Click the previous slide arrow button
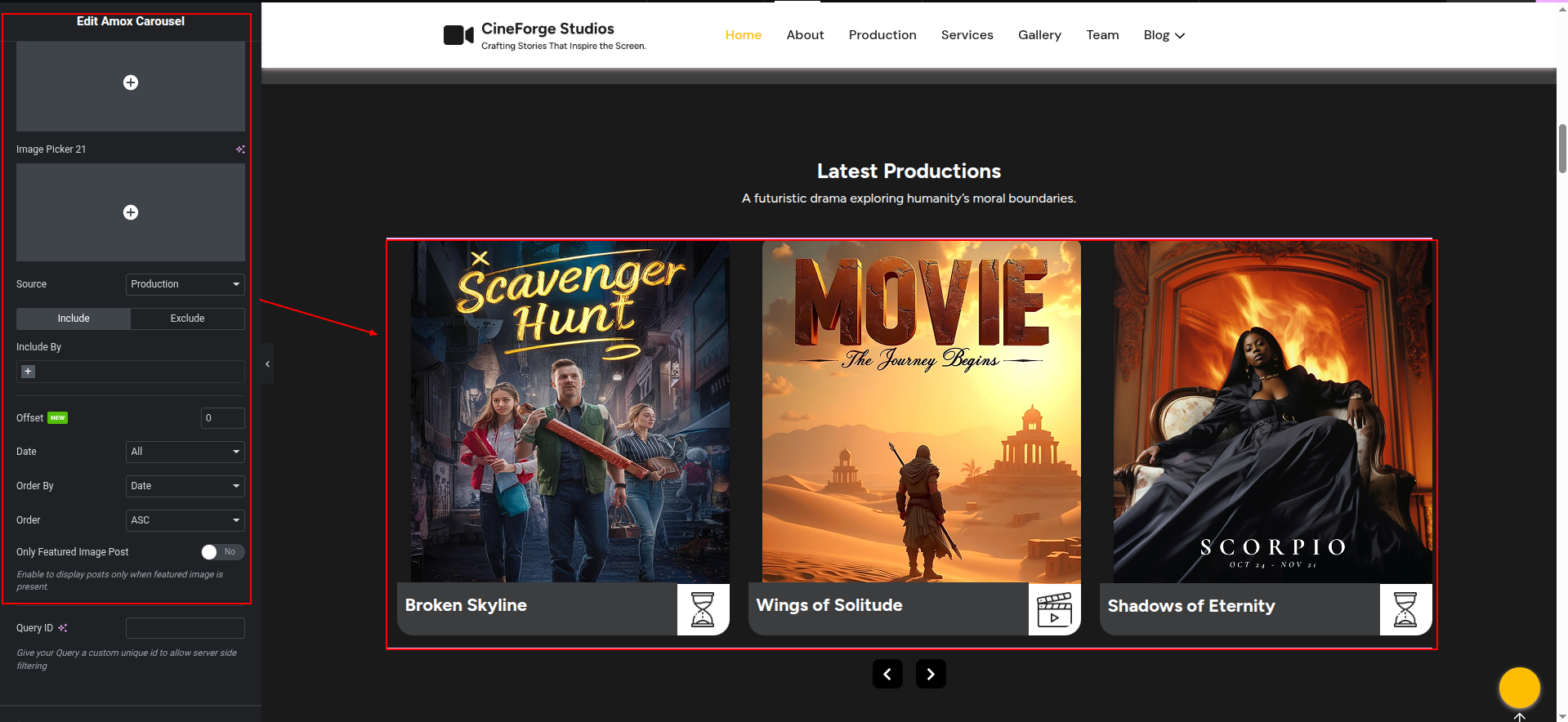Viewport: 1568px width, 722px height. [887, 674]
